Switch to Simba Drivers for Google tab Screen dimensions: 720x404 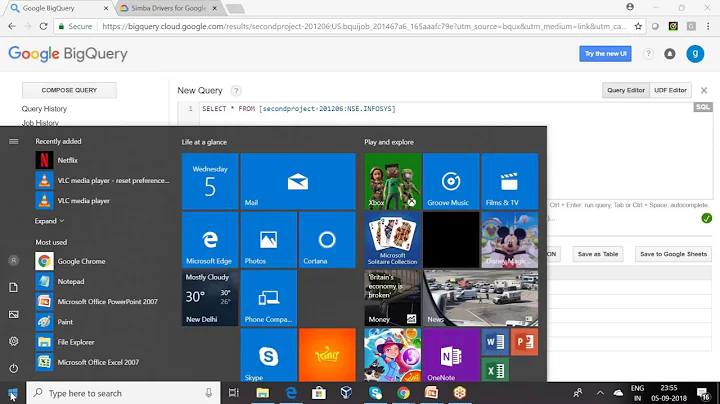click(169, 8)
